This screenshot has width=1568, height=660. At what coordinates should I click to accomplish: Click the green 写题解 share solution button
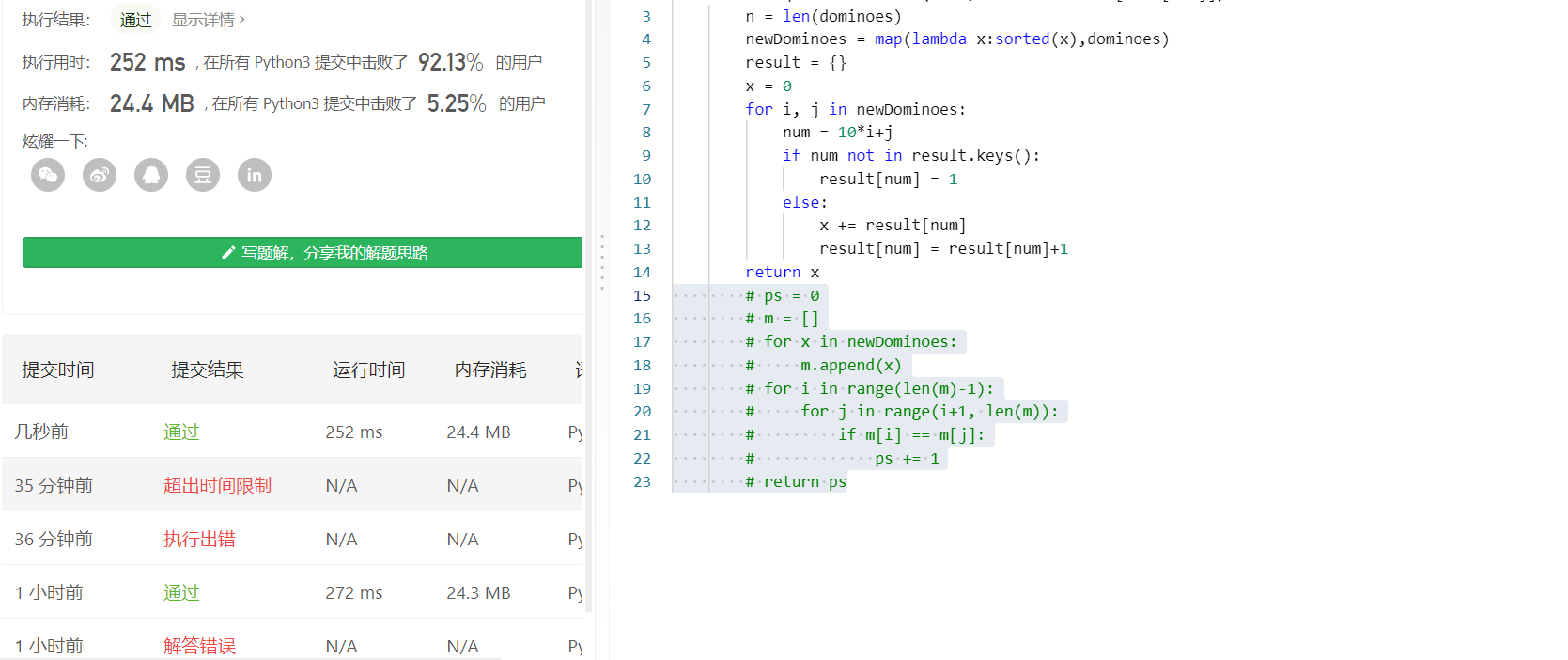(x=303, y=253)
